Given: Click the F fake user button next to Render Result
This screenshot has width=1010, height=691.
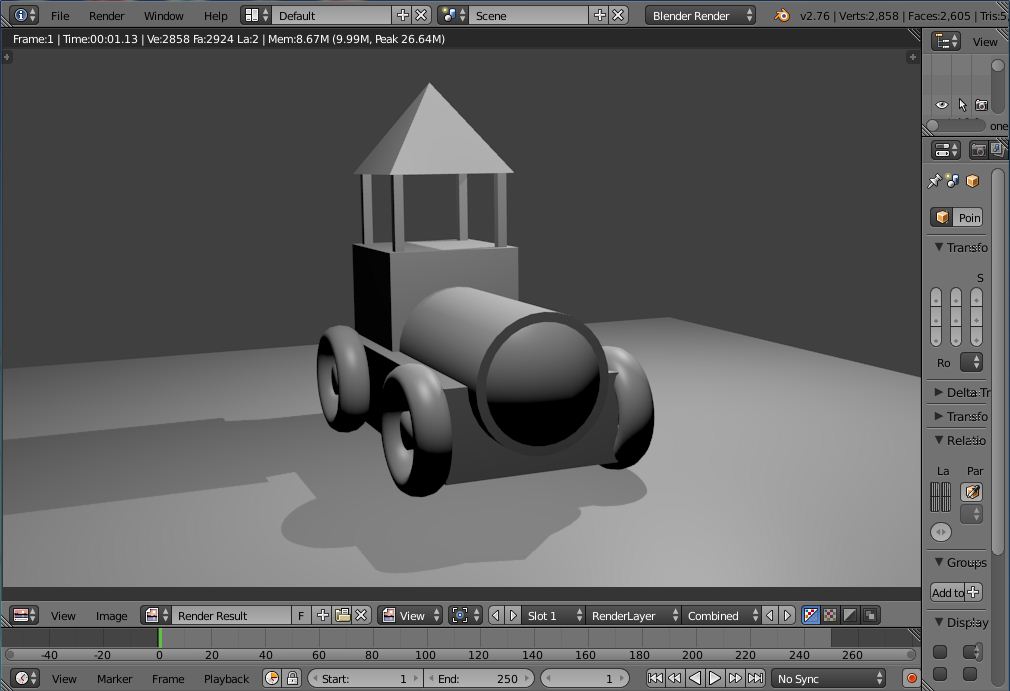Looking at the screenshot, I should (300, 615).
